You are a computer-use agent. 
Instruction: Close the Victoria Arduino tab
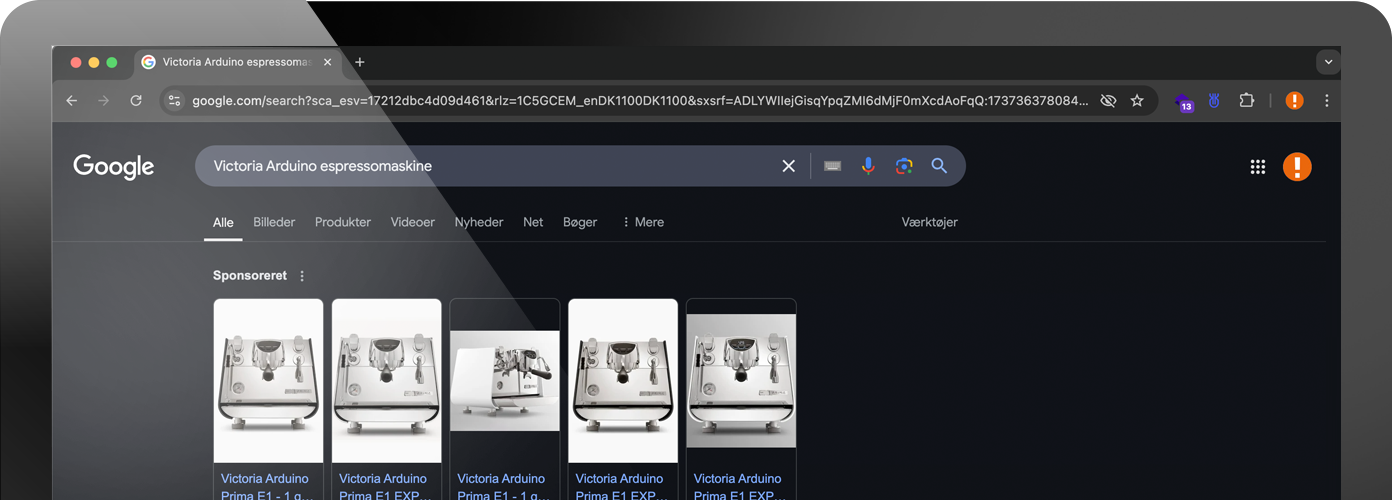click(x=327, y=62)
